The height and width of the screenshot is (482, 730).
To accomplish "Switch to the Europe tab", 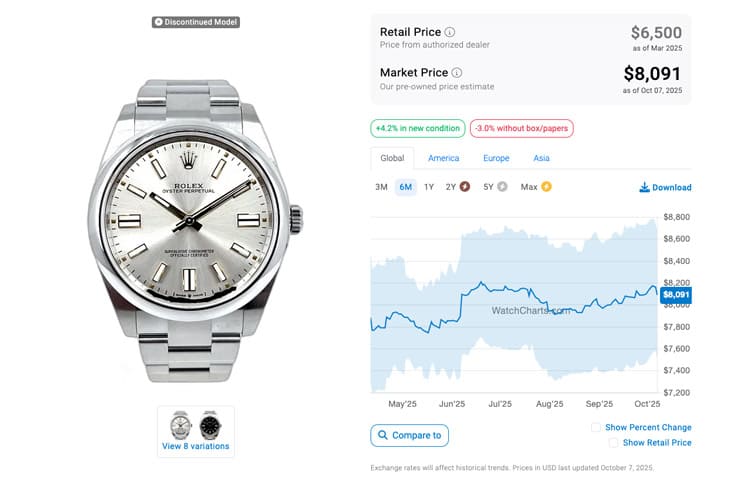I will pos(496,158).
